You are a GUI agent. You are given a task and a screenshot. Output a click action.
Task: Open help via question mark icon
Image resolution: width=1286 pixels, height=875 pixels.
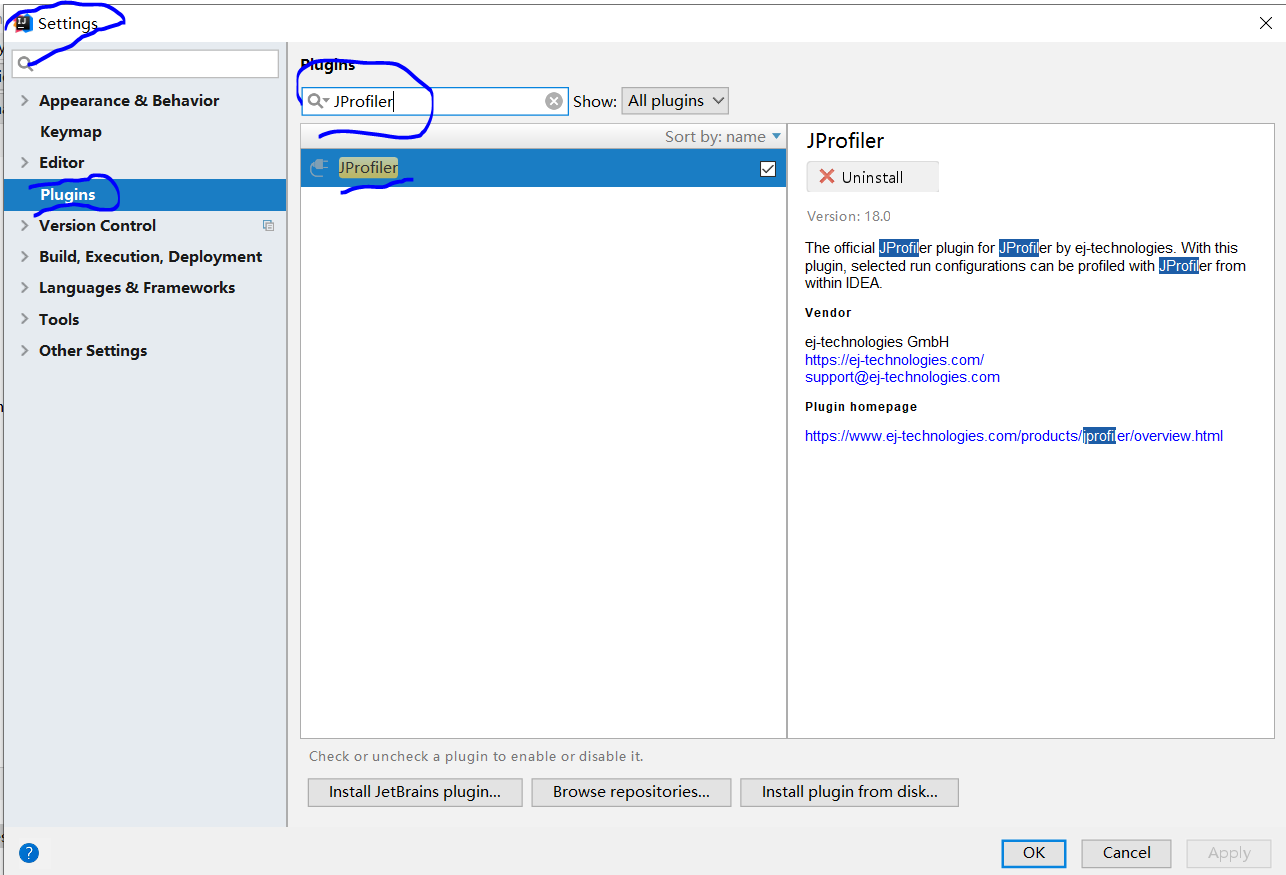(28, 852)
